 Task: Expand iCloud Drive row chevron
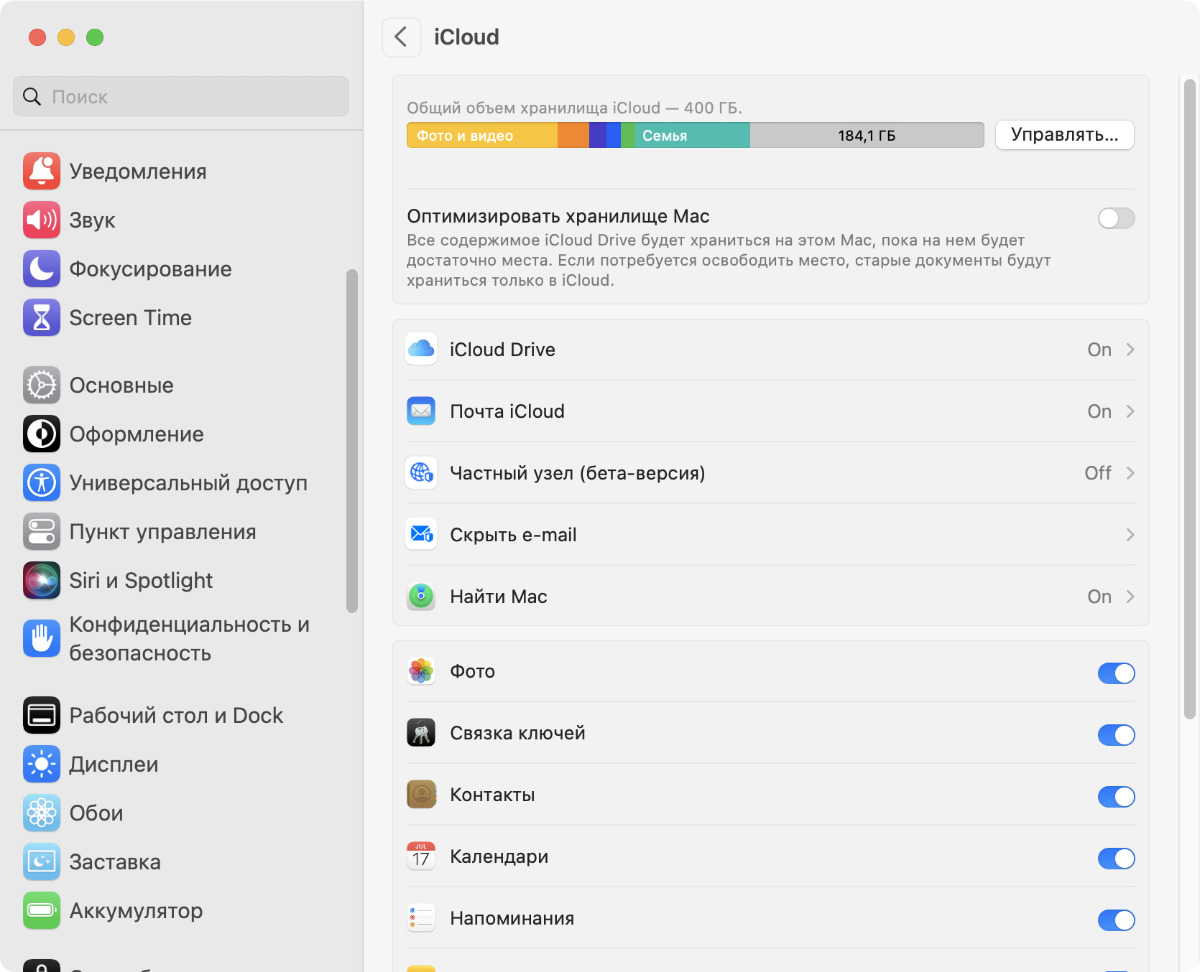coord(1130,349)
